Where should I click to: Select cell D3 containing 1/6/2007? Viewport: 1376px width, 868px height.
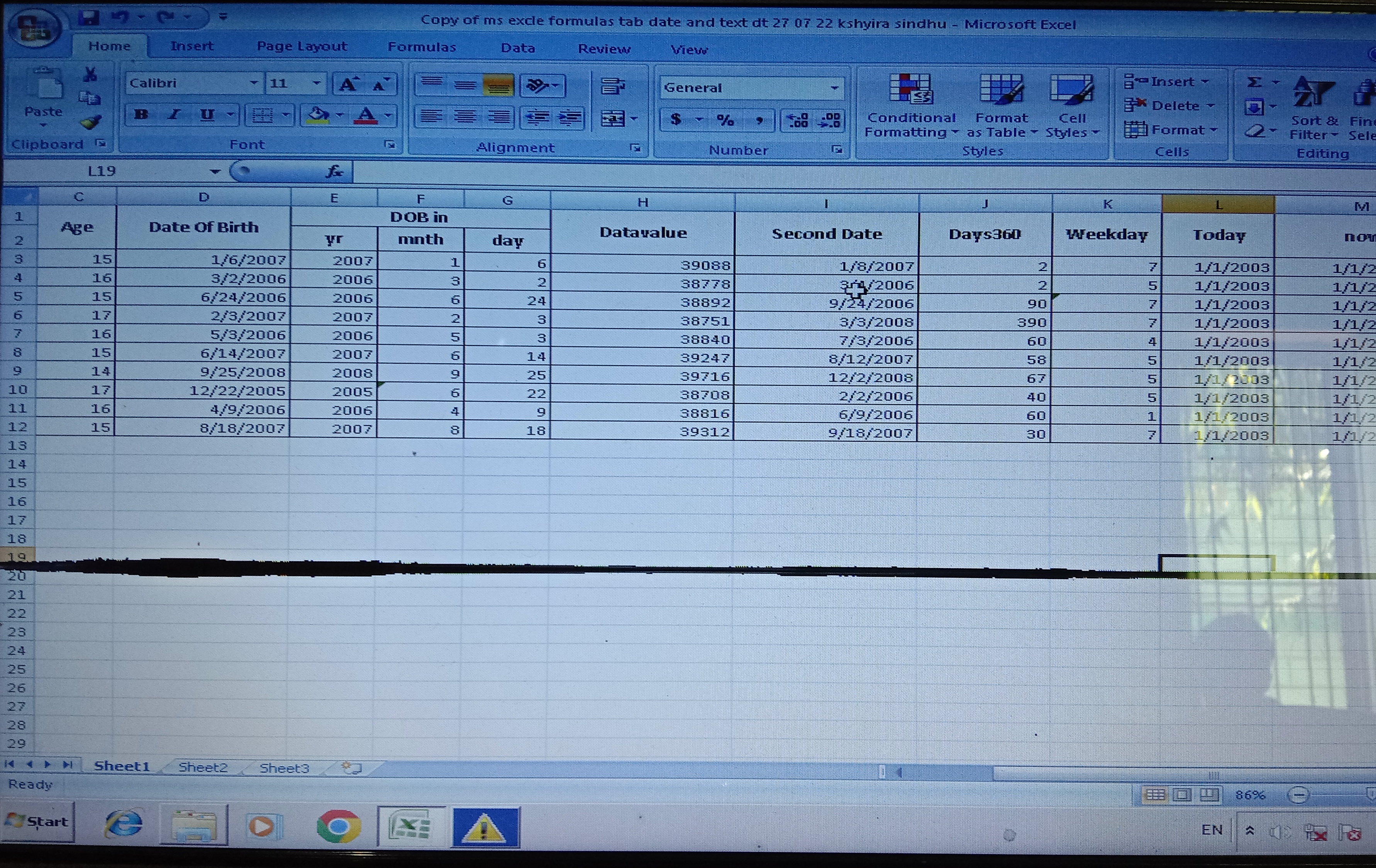pos(203,260)
